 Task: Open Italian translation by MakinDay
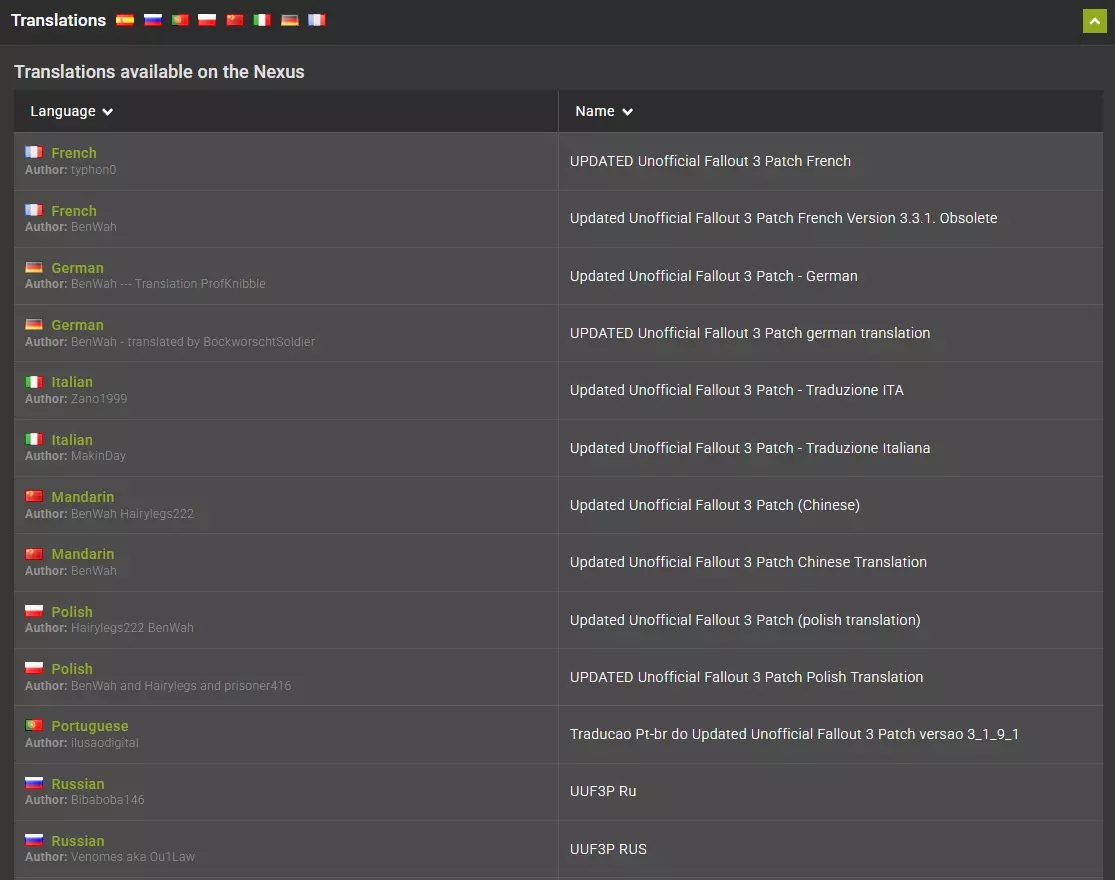[x=72, y=440]
